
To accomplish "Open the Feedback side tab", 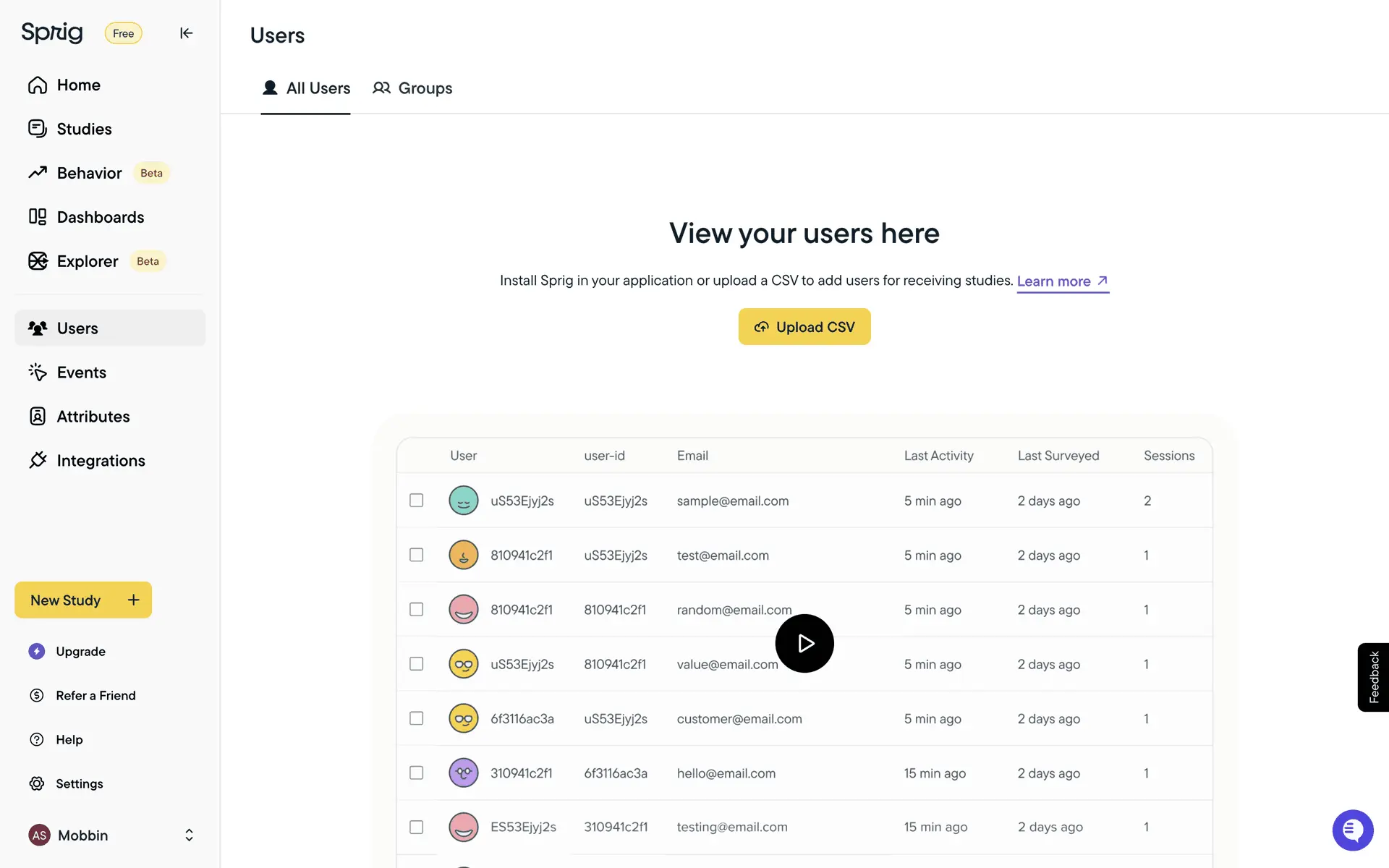I will 1373,677.
